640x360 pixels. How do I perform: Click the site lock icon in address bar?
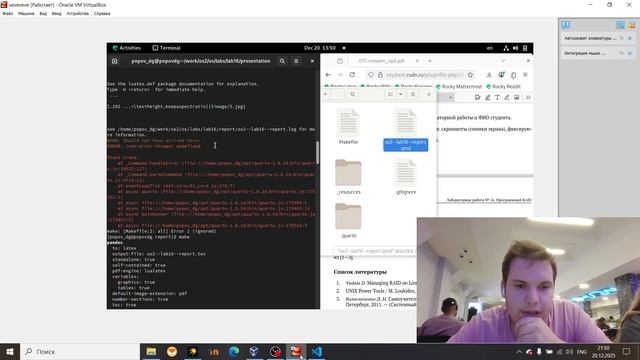pyautogui.click(x=380, y=75)
